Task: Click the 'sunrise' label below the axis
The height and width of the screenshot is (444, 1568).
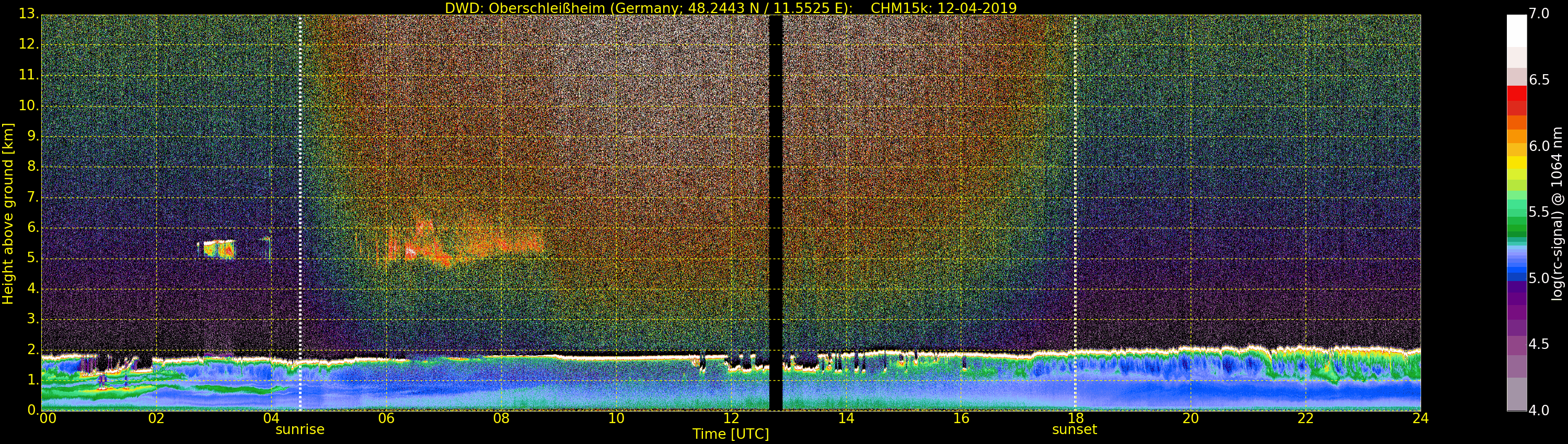Action: [300, 429]
